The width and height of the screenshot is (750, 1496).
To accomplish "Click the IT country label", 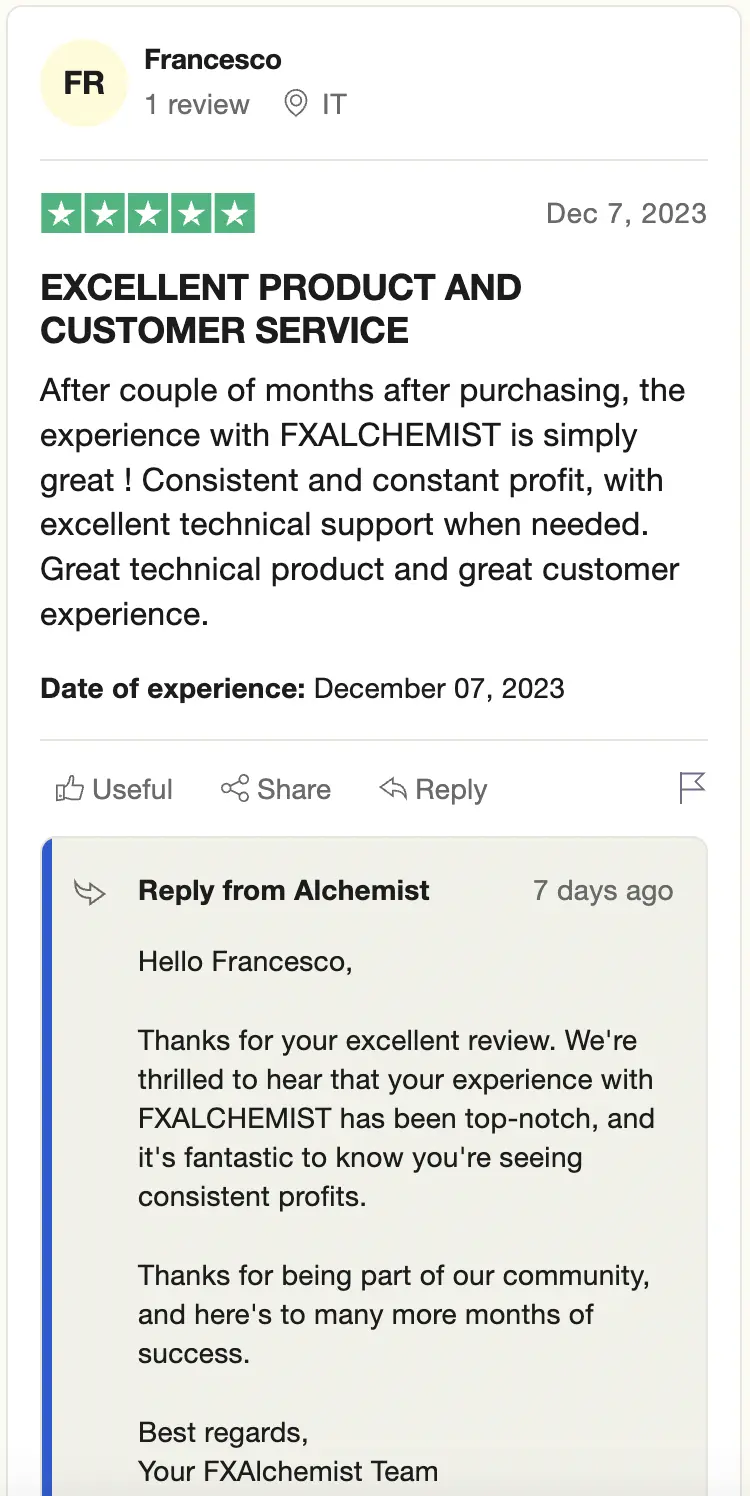I will [334, 104].
